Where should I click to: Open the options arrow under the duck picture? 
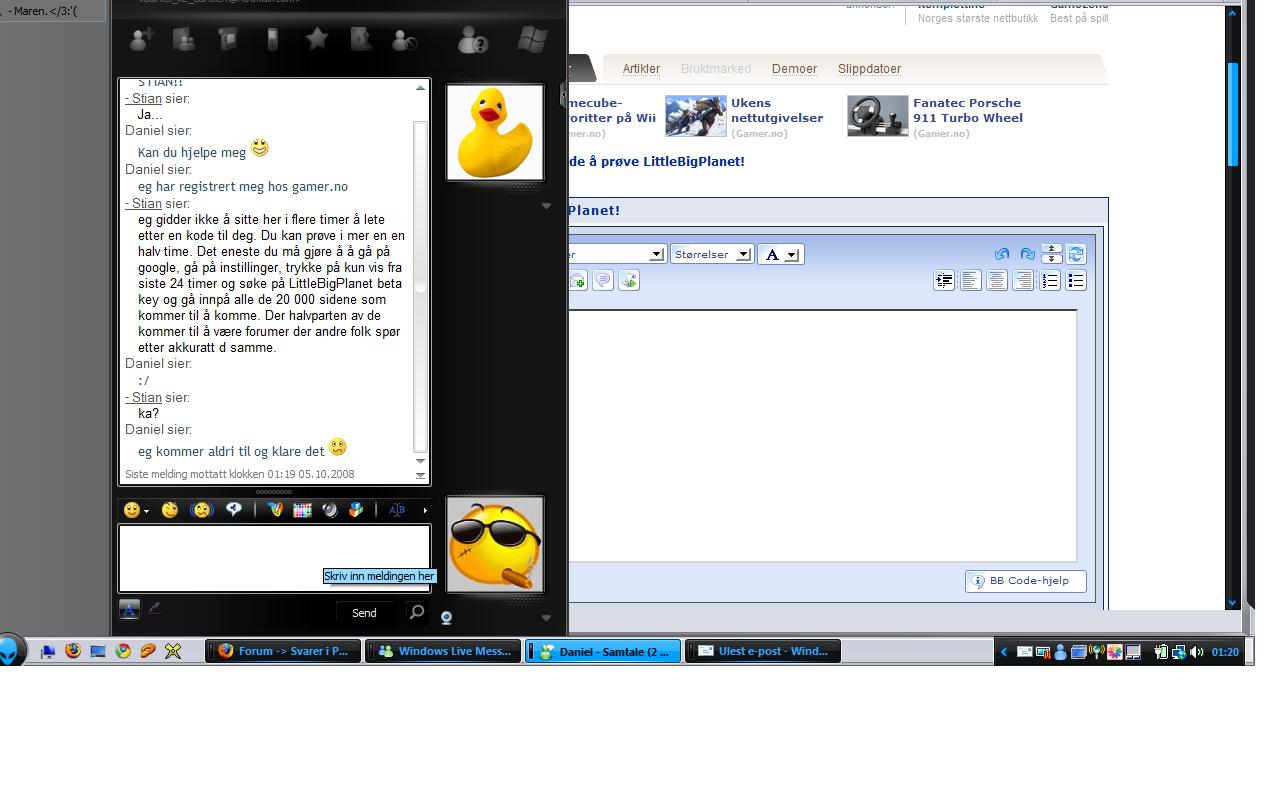click(x=546, y=206)
